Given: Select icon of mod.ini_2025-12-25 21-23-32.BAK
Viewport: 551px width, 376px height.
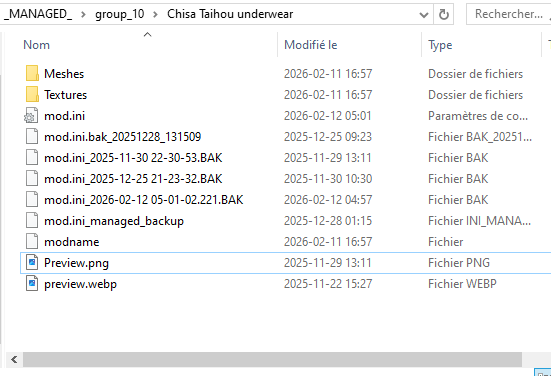Looking at the screenshot, I should [32, 179].
